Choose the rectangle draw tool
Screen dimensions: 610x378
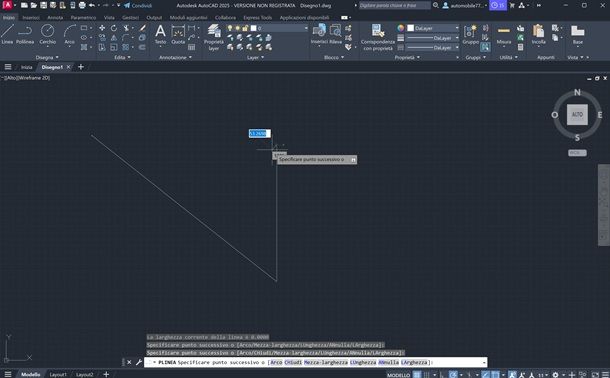[x=84, y=28]
